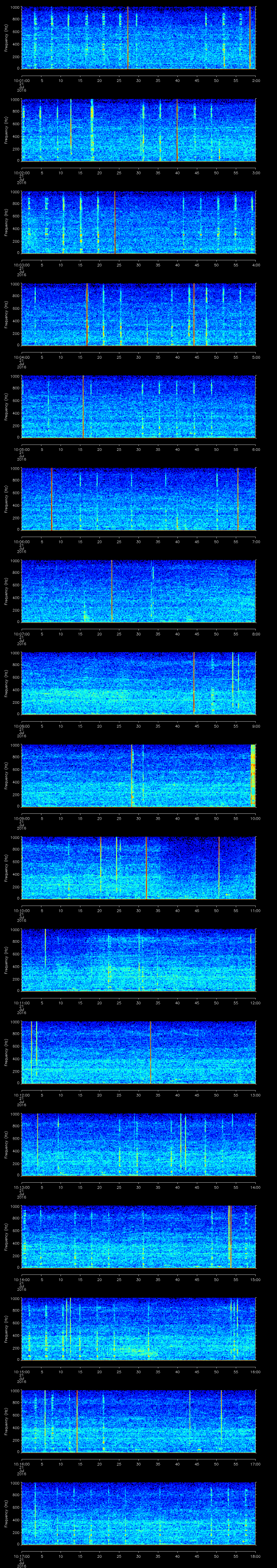Click the 9:00 end time label
This screenshot has height=1568, width=277.
tap(256, 726)
